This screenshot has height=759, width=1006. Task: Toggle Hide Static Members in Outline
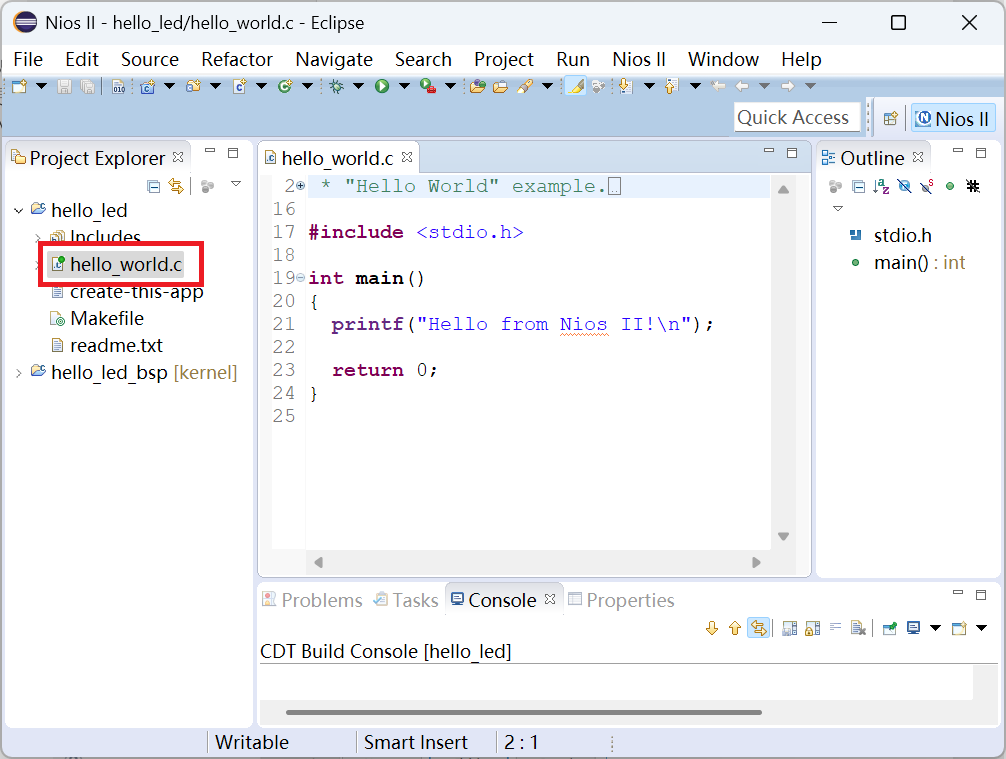[927, 187]
